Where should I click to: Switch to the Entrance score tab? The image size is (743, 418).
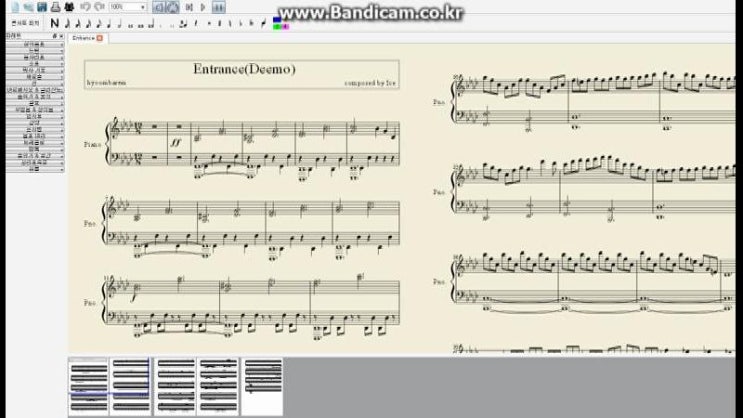[x=84, y=38]
